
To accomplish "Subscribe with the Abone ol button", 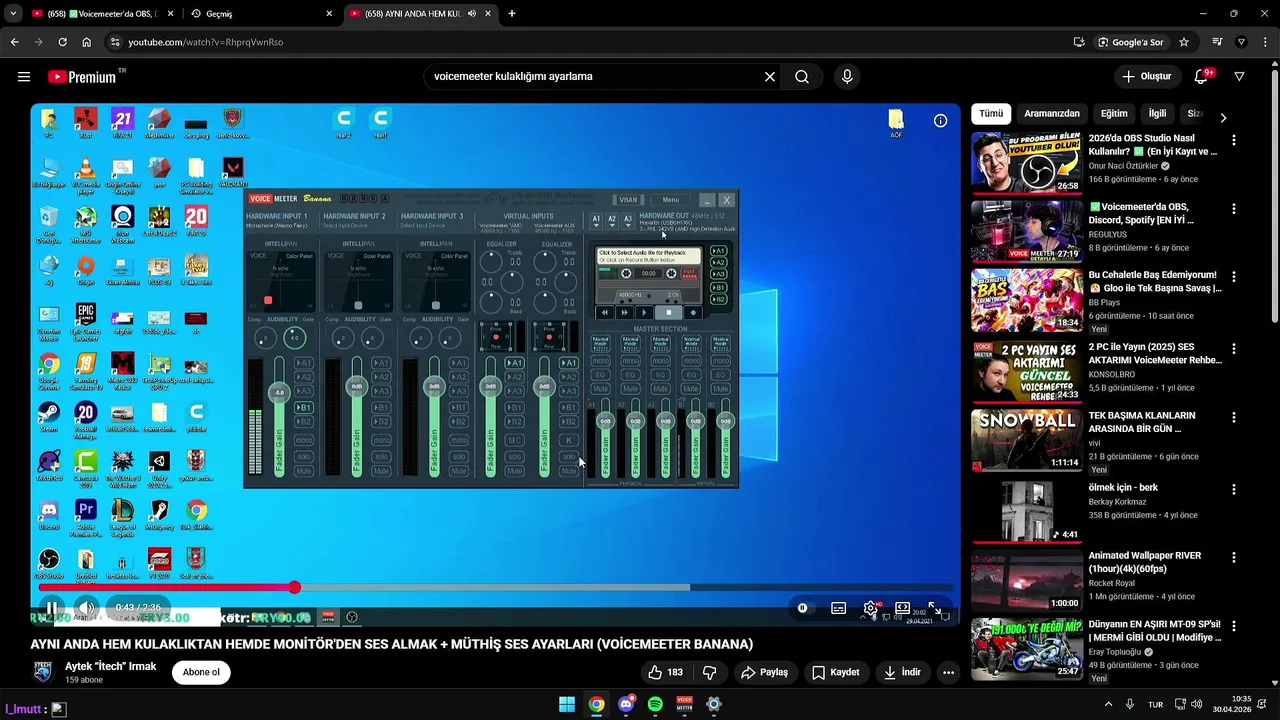I will point(201,672).
